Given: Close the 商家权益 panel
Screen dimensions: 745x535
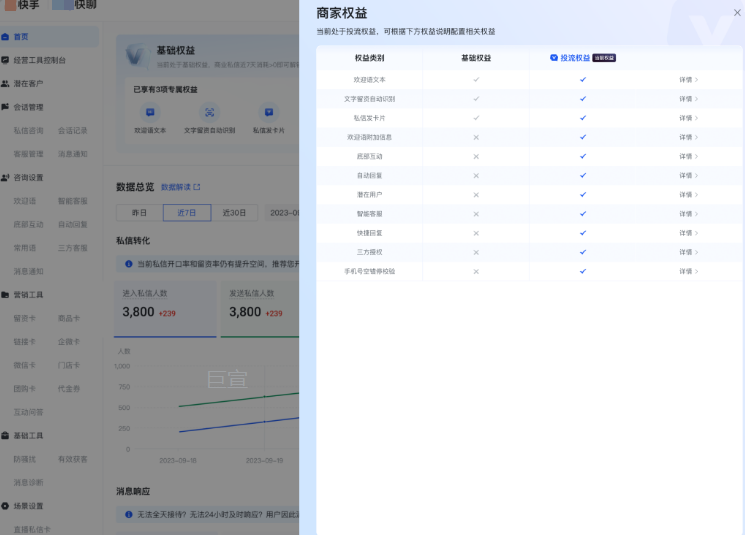Looking at the screenshot, I should click(737, 13).
